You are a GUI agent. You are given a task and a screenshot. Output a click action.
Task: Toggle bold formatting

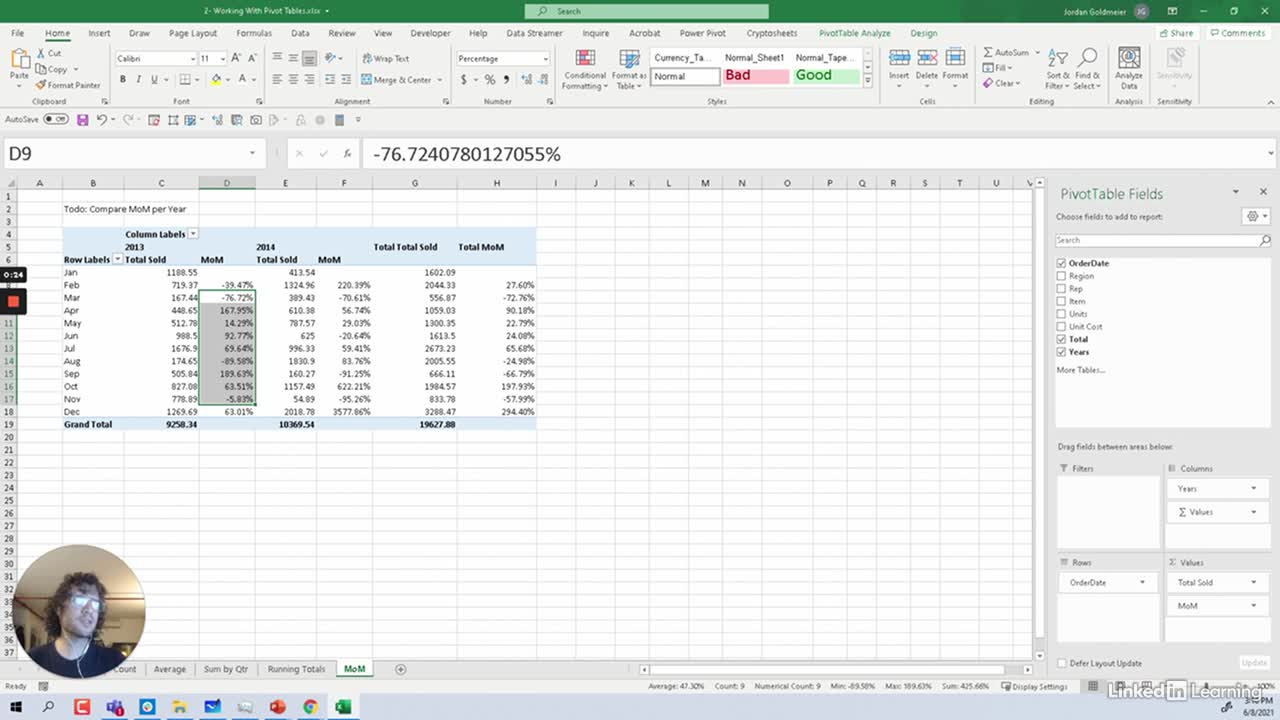coord(123,79)
